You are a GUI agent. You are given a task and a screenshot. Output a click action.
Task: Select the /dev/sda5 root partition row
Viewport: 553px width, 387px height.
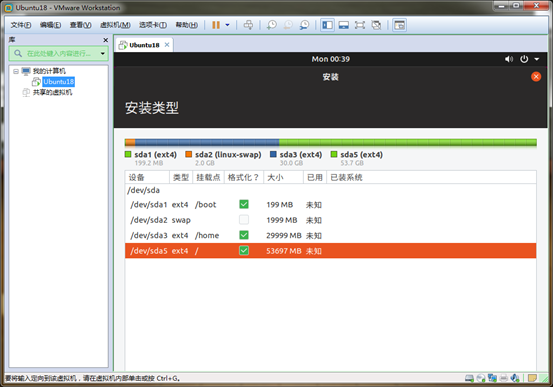click(x=330, y=251)
